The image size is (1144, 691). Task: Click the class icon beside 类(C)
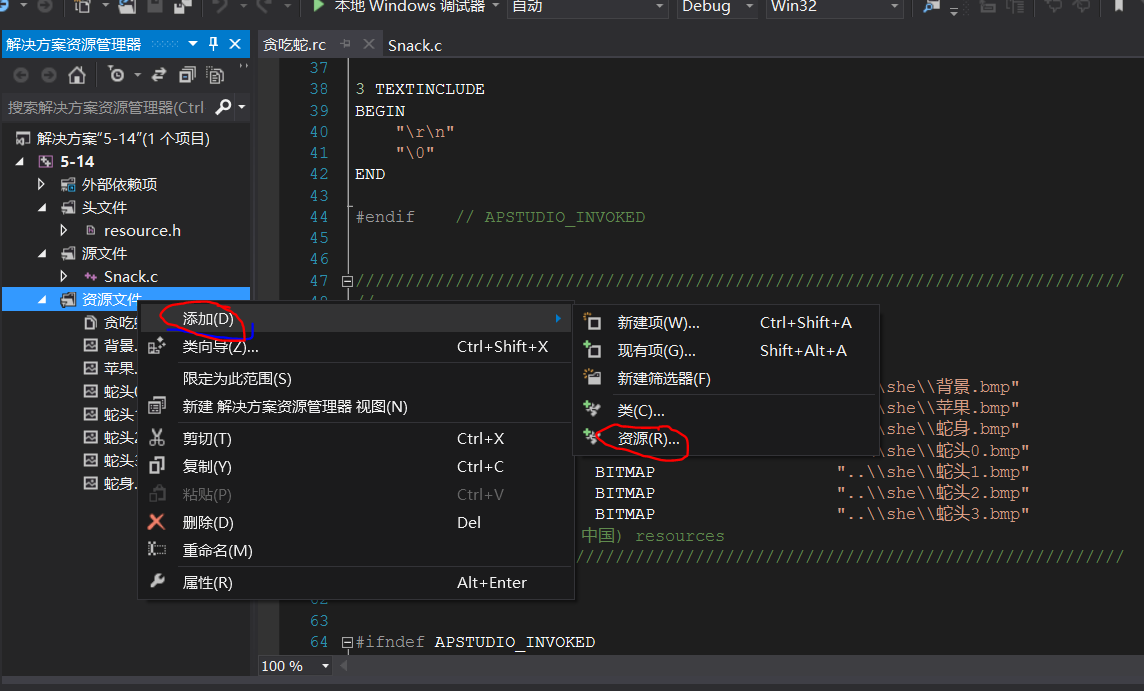tap(592, 409)
